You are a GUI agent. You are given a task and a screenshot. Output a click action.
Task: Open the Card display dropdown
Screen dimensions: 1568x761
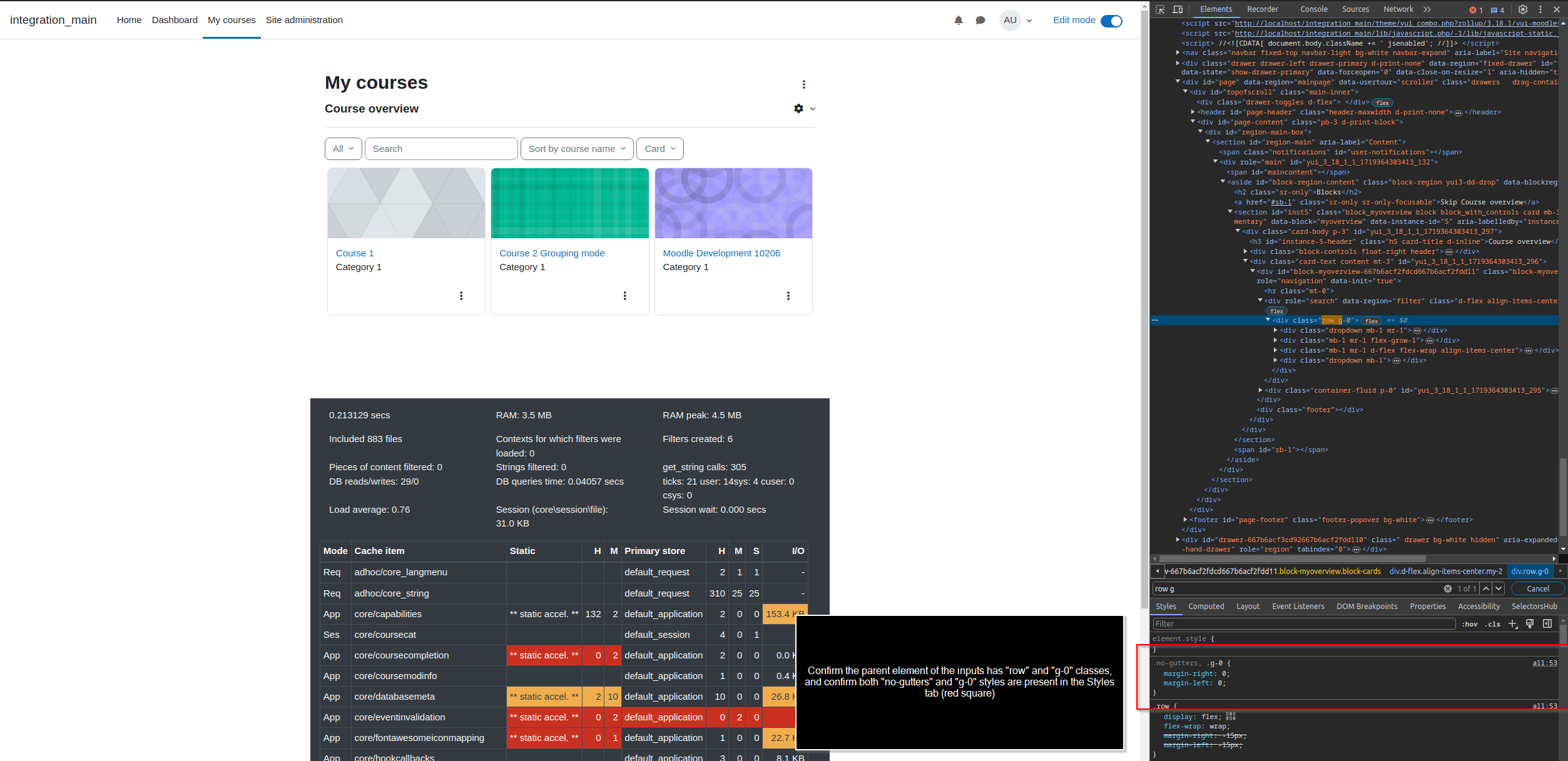pyautogui.click(x=660, y=149)
